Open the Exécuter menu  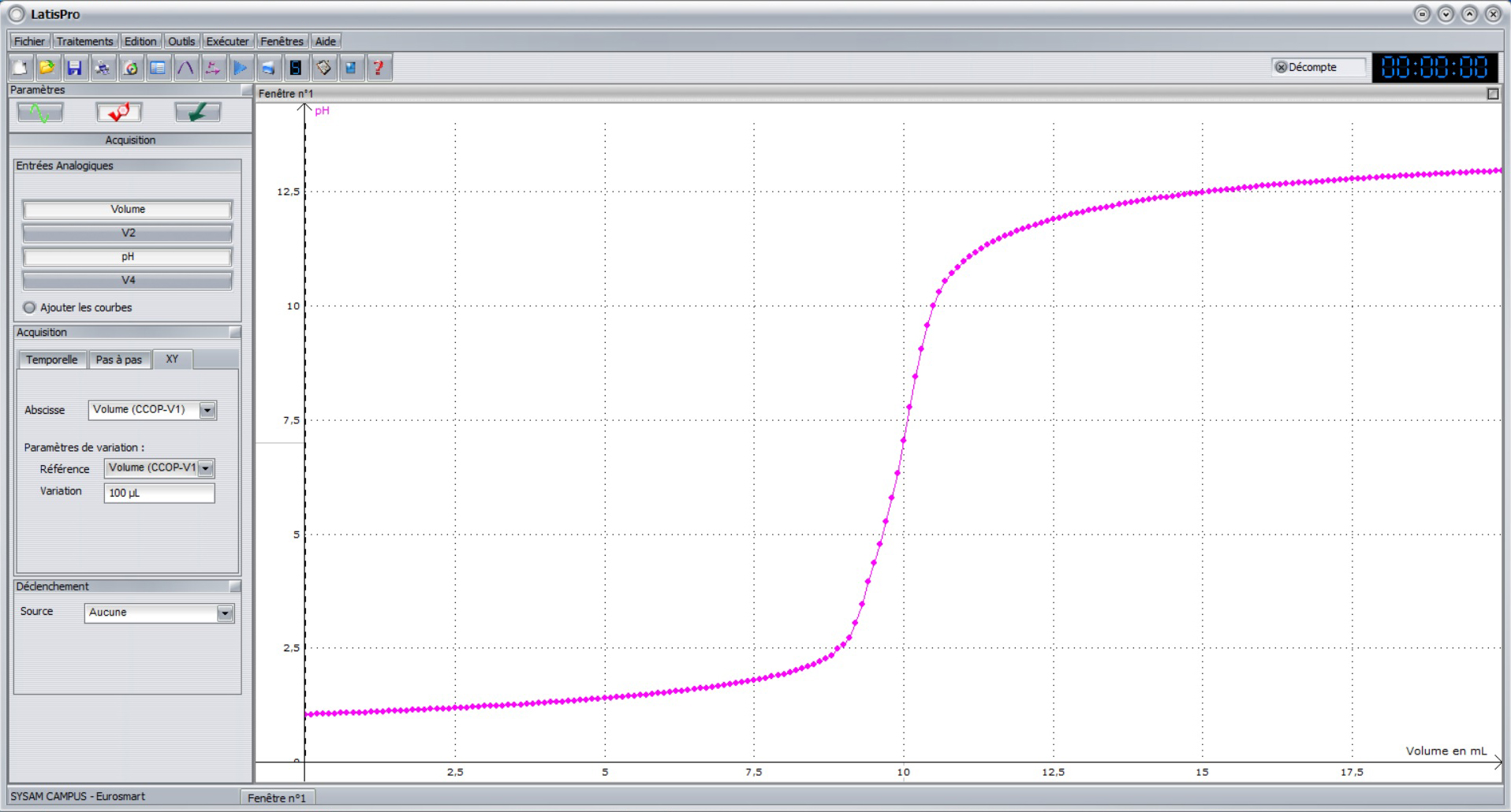[x=228, y=41]
